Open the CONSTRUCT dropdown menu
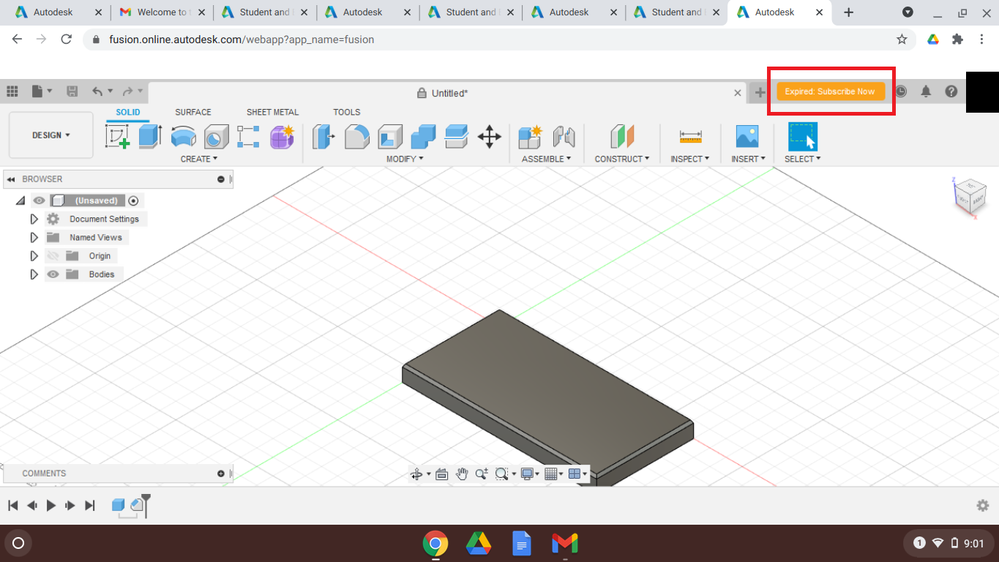The image size is (999, 562). [622, 159]
